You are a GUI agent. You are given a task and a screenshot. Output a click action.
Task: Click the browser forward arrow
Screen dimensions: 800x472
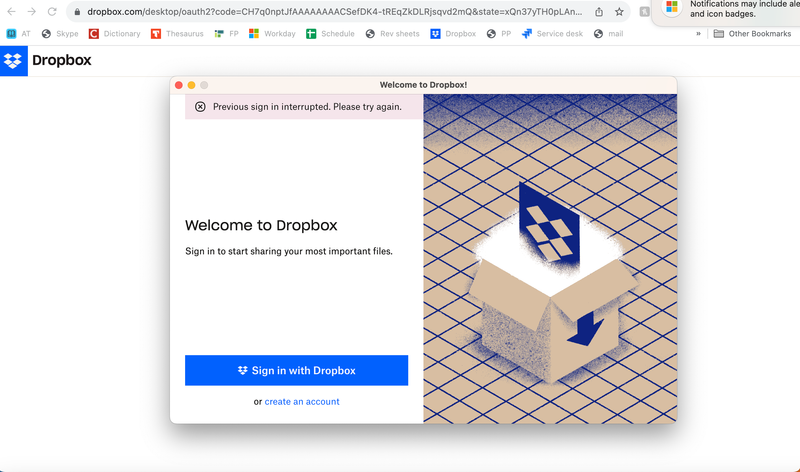coord(32,11)
